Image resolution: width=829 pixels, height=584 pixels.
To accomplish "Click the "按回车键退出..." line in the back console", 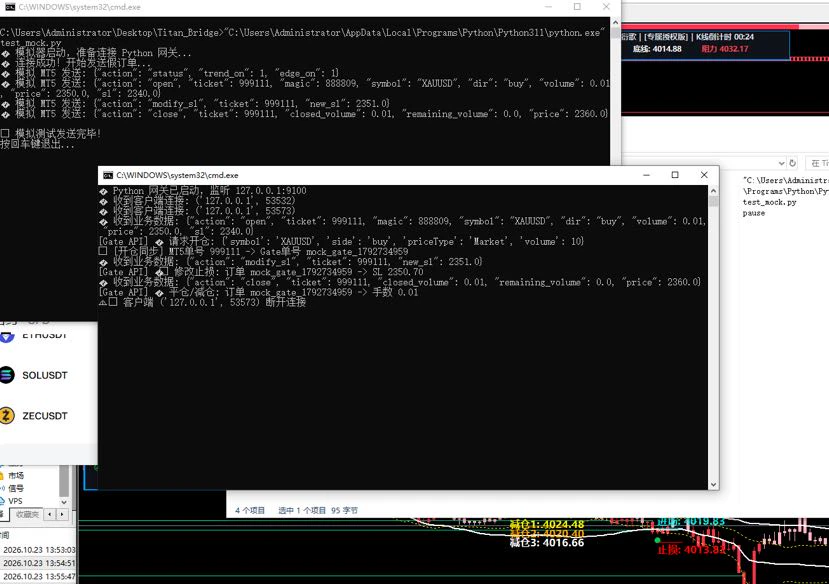I will coord(37,144).
